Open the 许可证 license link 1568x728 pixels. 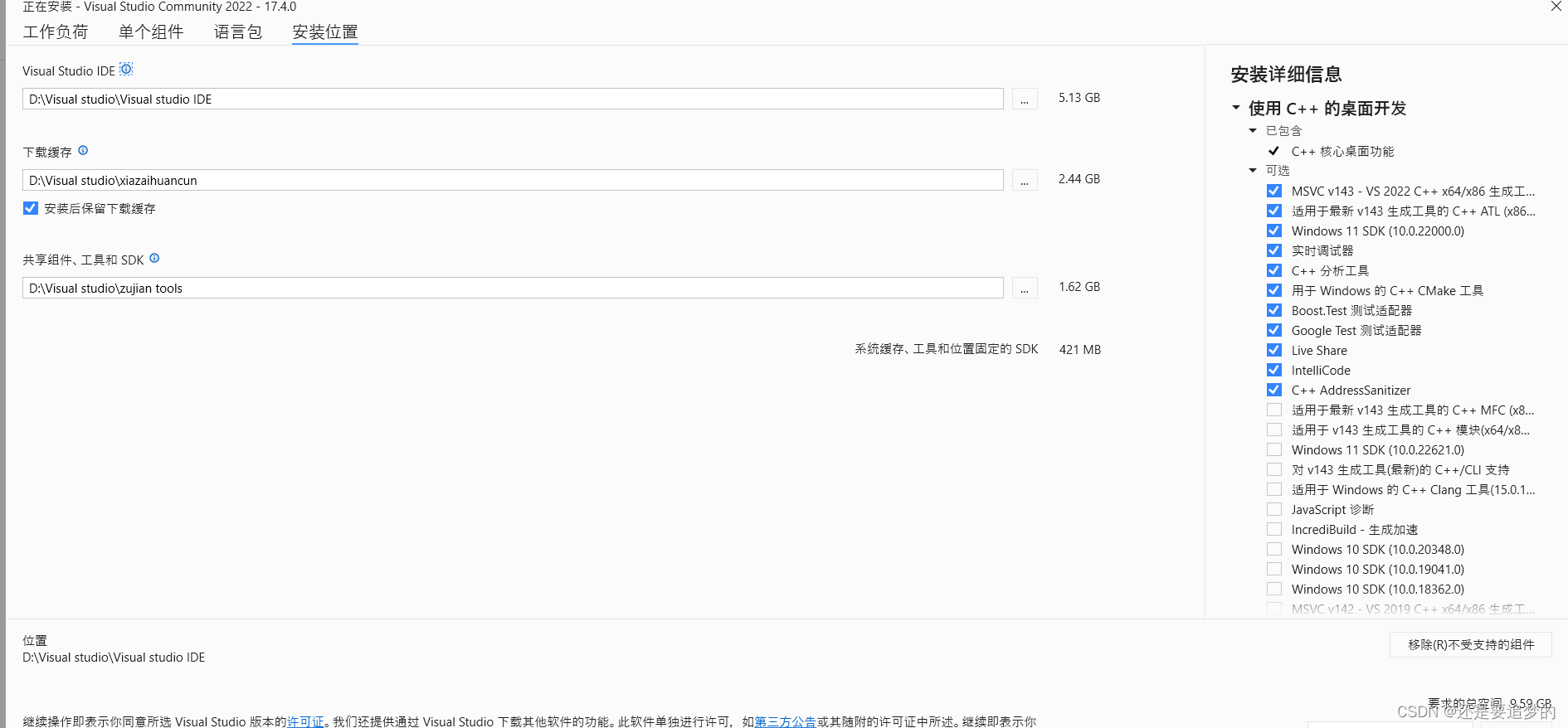click(x=305, y=721)
